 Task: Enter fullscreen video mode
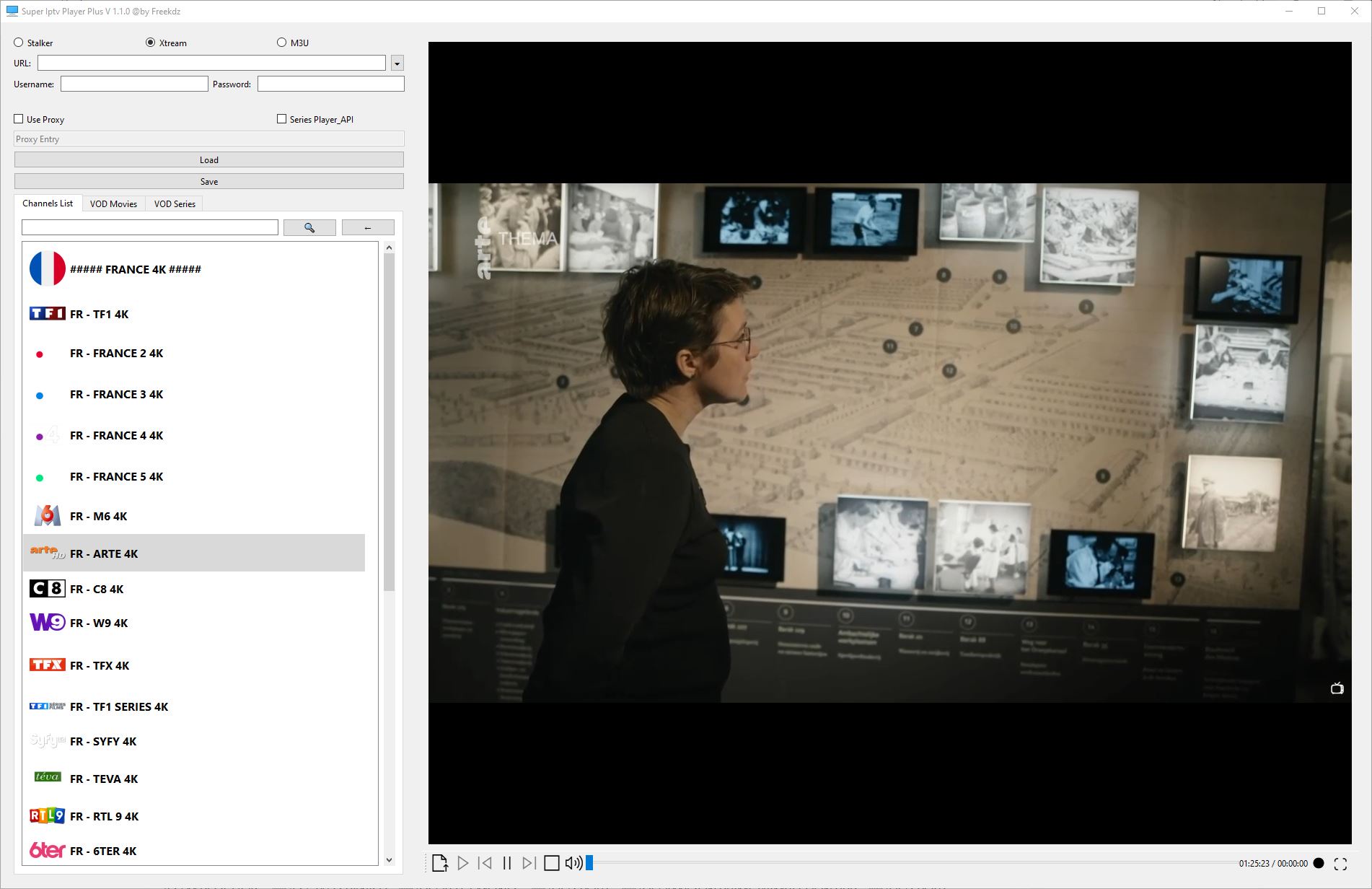(1340, 864)
